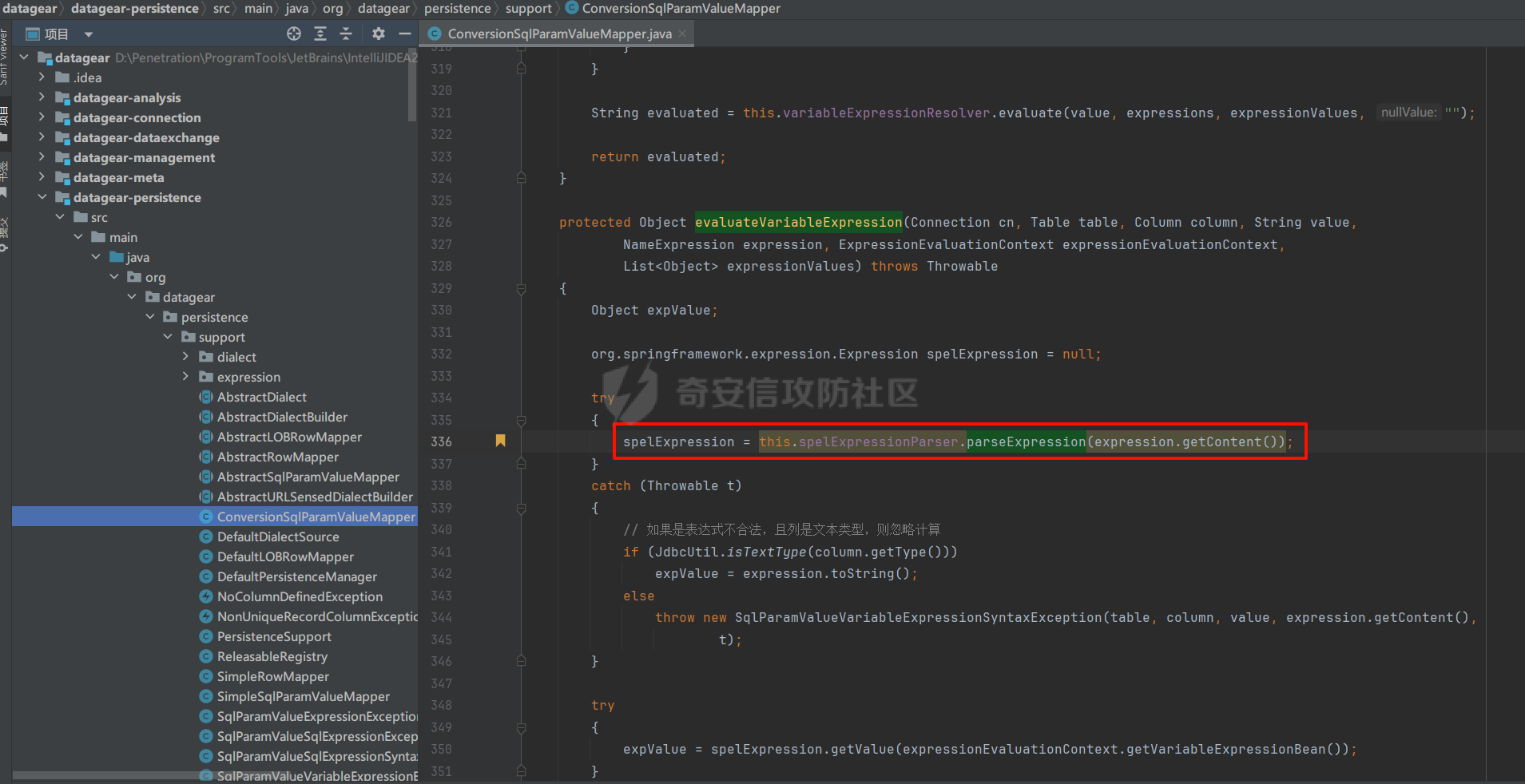This screenshot has height=784, width=1525.
Task: Click the project tree vertical scrollbar
Action: (412, 85)
